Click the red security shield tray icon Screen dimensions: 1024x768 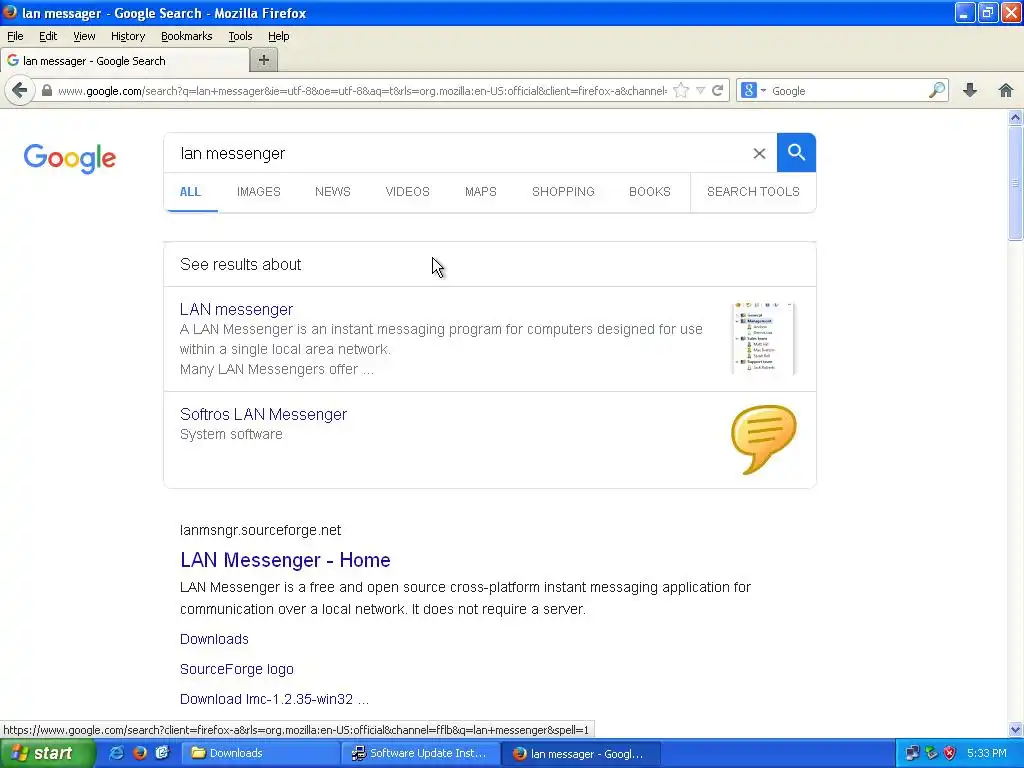950,753
